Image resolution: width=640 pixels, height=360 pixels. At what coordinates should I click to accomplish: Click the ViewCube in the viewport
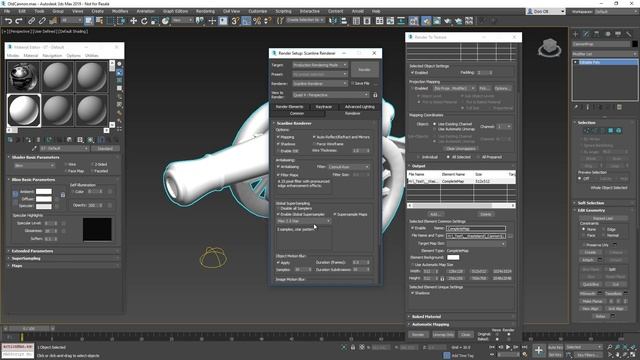point(549,47)
